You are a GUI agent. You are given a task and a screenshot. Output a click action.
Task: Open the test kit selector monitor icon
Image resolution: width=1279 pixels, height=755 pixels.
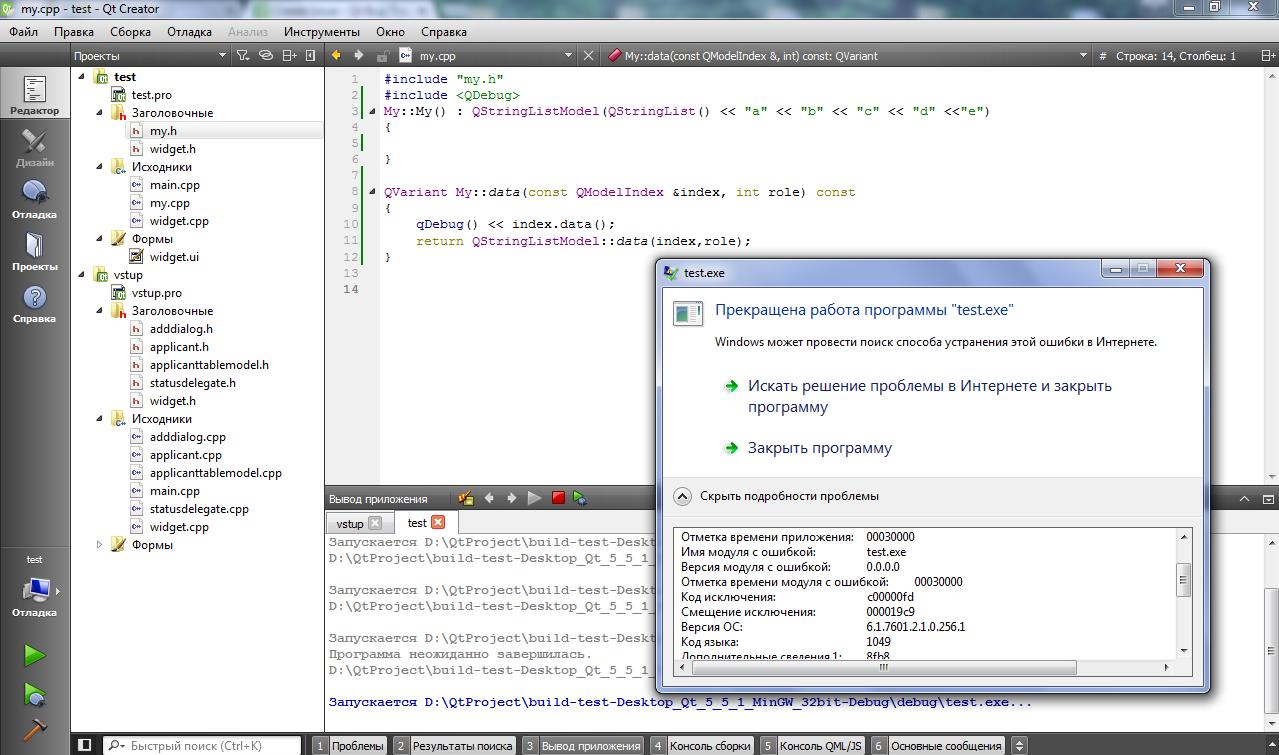(x=38, y=590)
